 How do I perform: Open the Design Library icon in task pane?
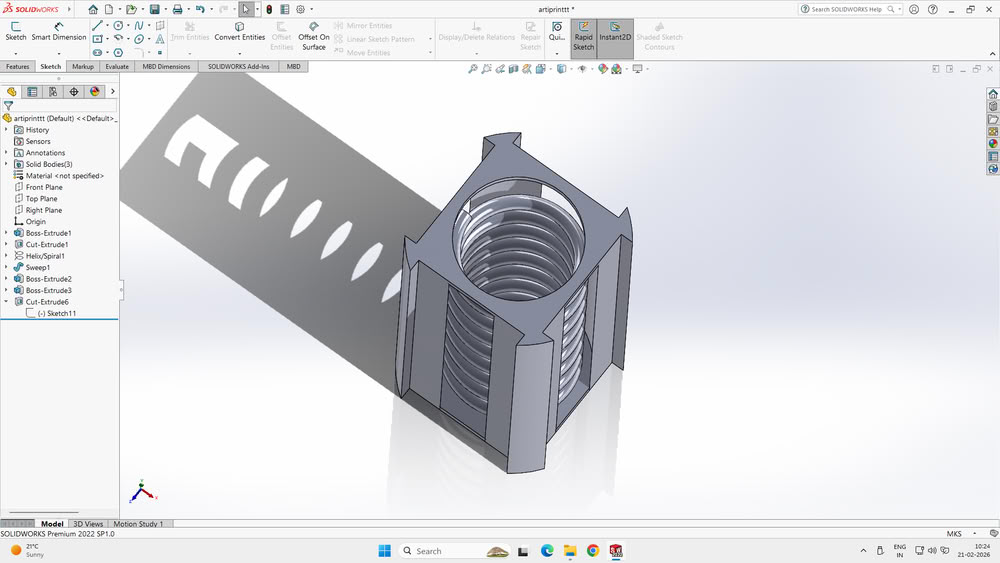click(993, 106)
